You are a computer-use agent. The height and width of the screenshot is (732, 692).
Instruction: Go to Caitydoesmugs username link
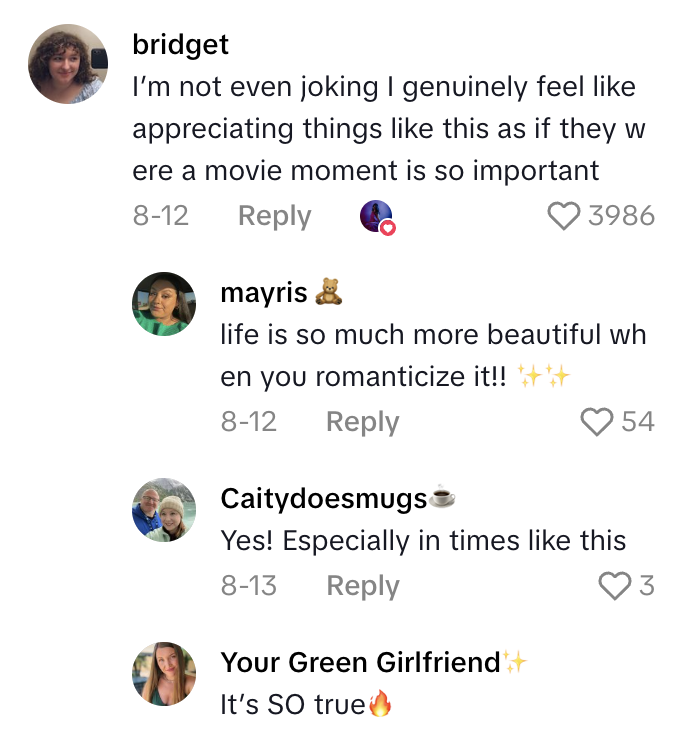pos(323,498)
